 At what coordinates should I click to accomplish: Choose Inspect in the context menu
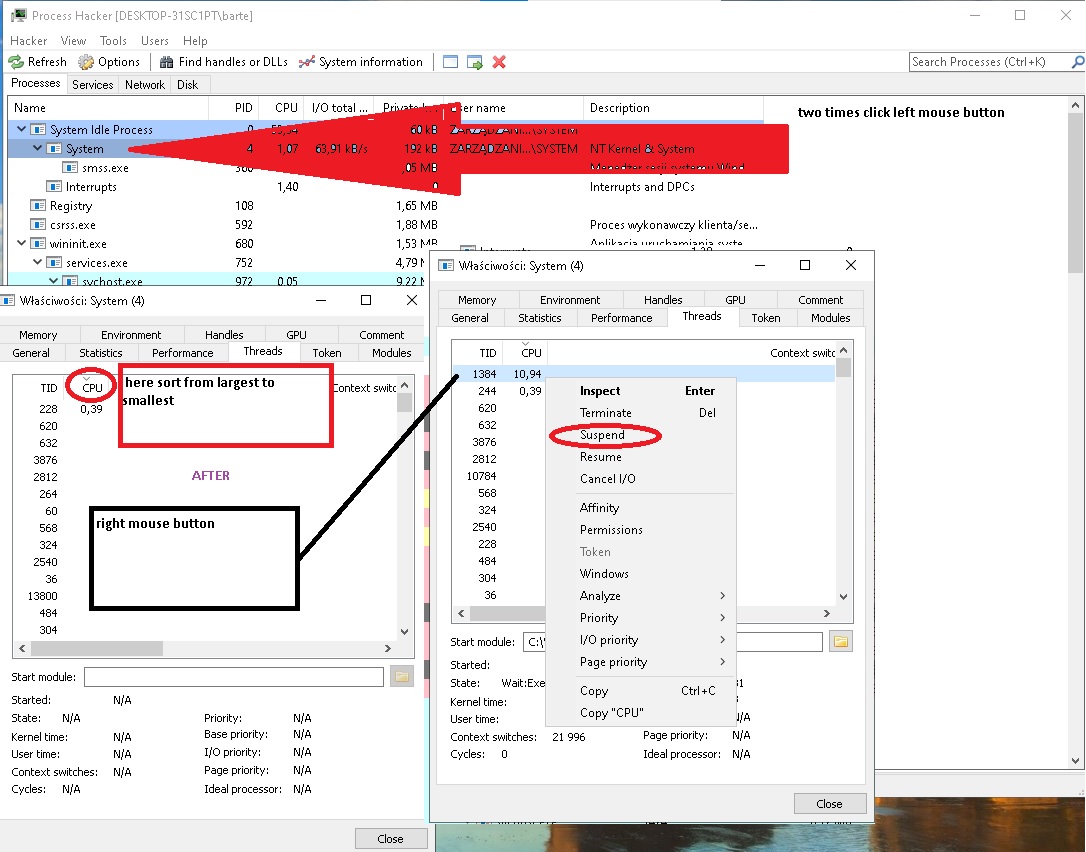tap(641, 391)
